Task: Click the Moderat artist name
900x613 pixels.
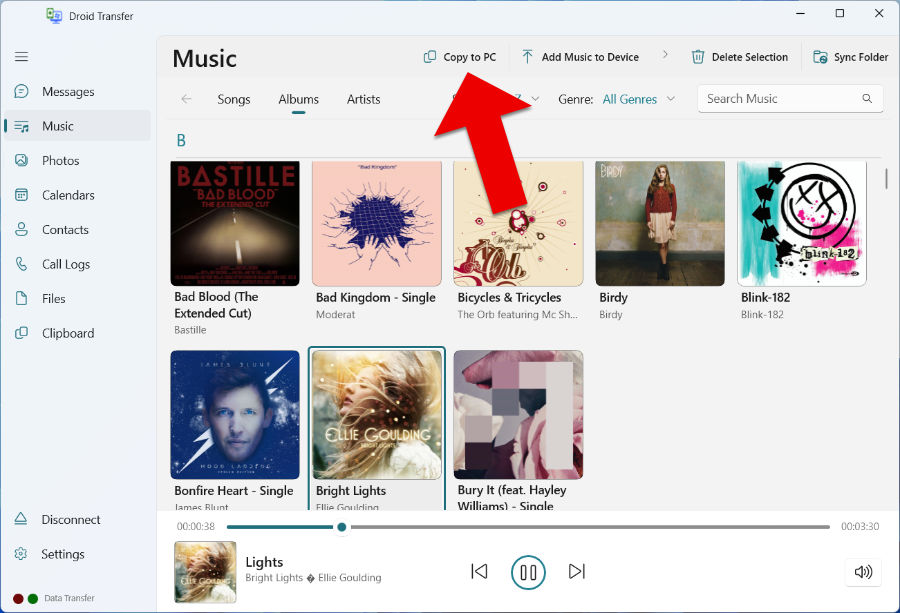Action: click(335, 315)
